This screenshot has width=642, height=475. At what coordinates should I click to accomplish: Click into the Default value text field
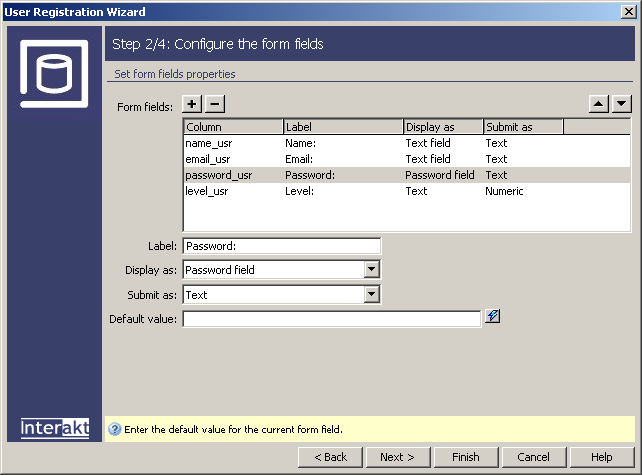tap(331, 319)
